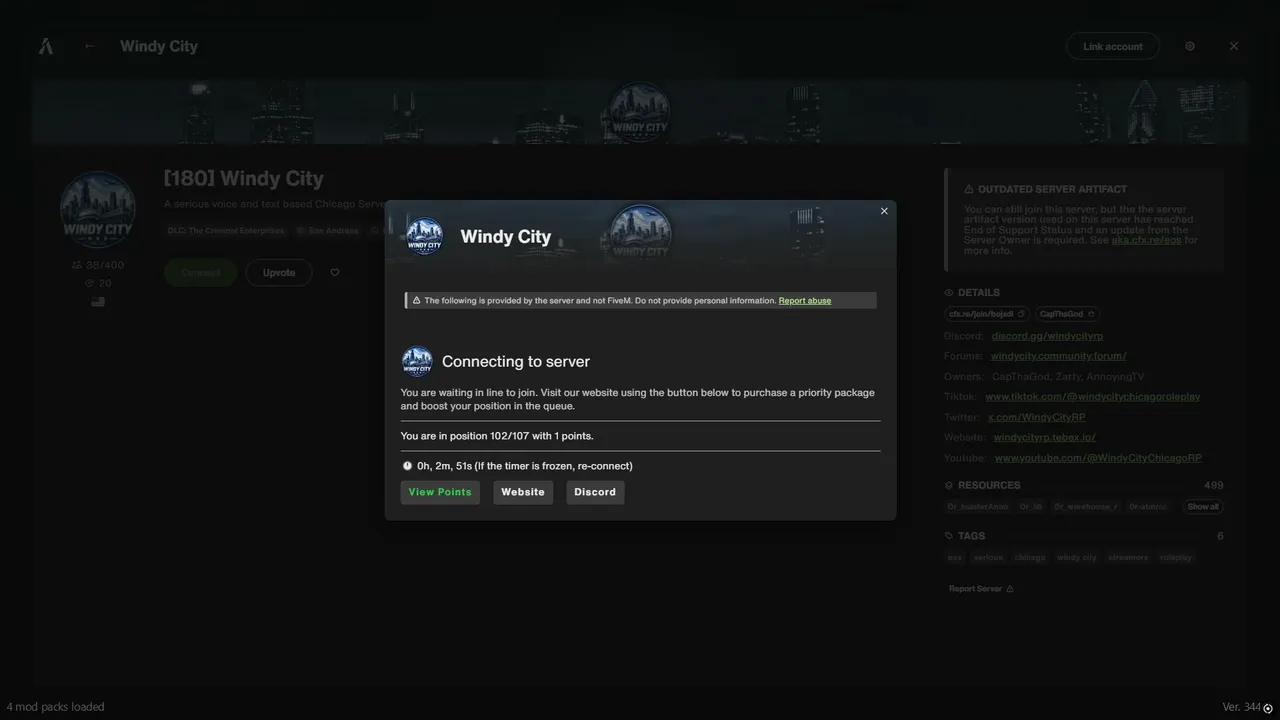
Task: Select the windy city tag
Action: tap(1077, 558)
